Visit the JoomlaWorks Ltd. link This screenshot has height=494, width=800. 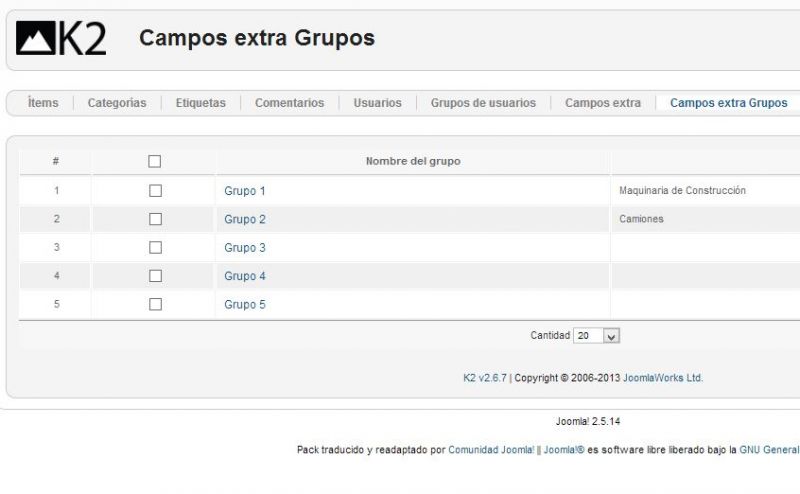click(x=663, y=378)
